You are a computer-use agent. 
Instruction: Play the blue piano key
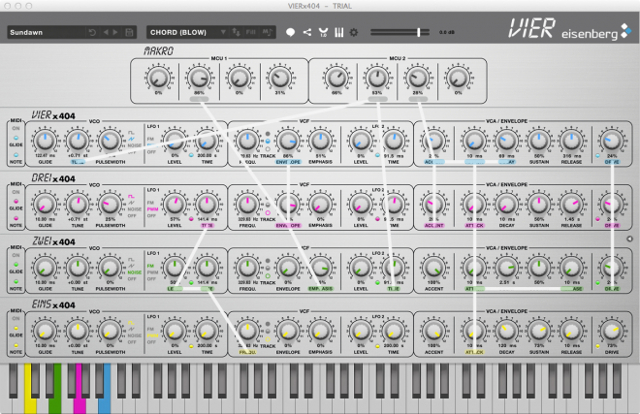coord(104,389)
